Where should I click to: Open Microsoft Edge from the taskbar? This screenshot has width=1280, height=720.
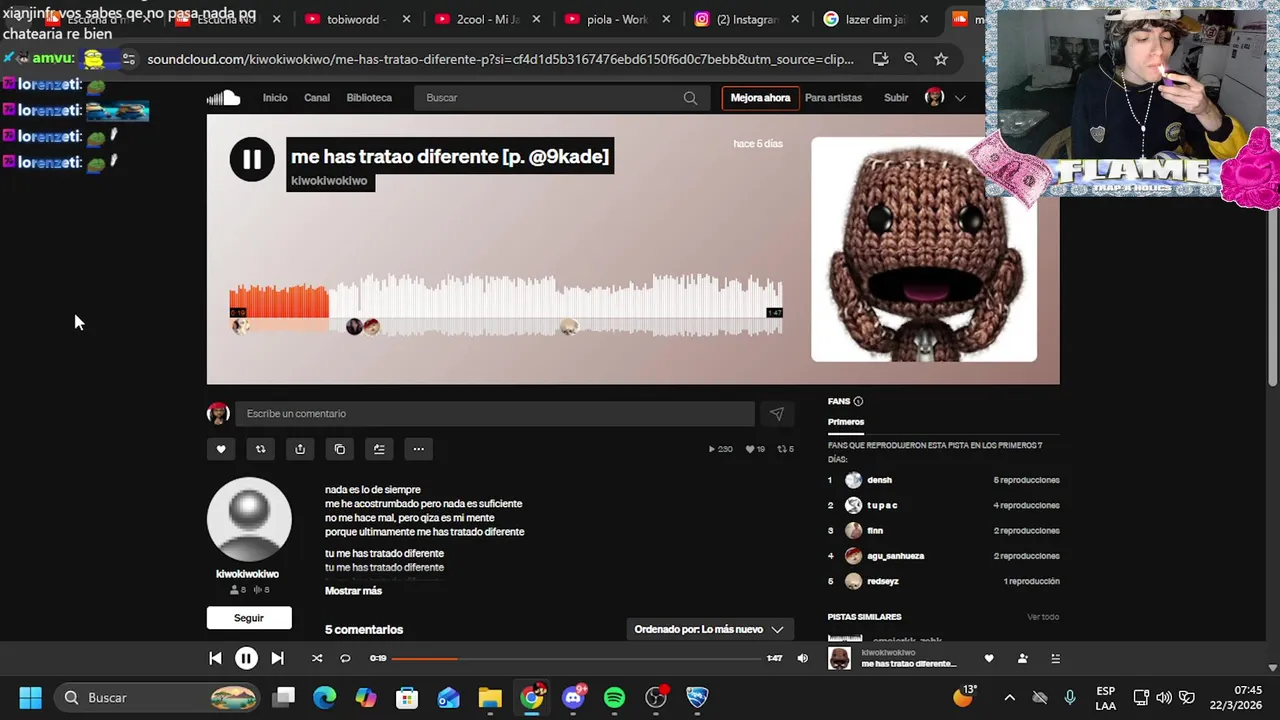pos(325,697)
